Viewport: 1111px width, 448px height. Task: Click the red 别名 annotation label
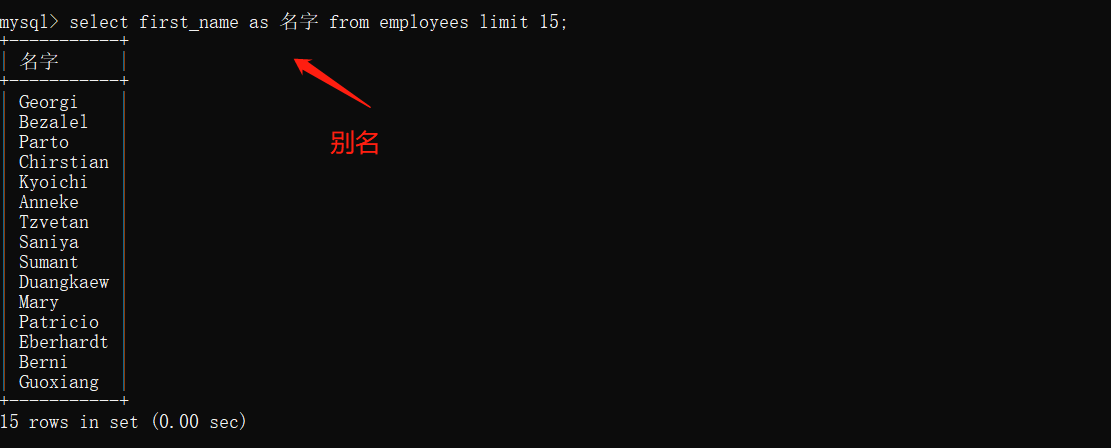pyautogui.click(x=355, y=143)
